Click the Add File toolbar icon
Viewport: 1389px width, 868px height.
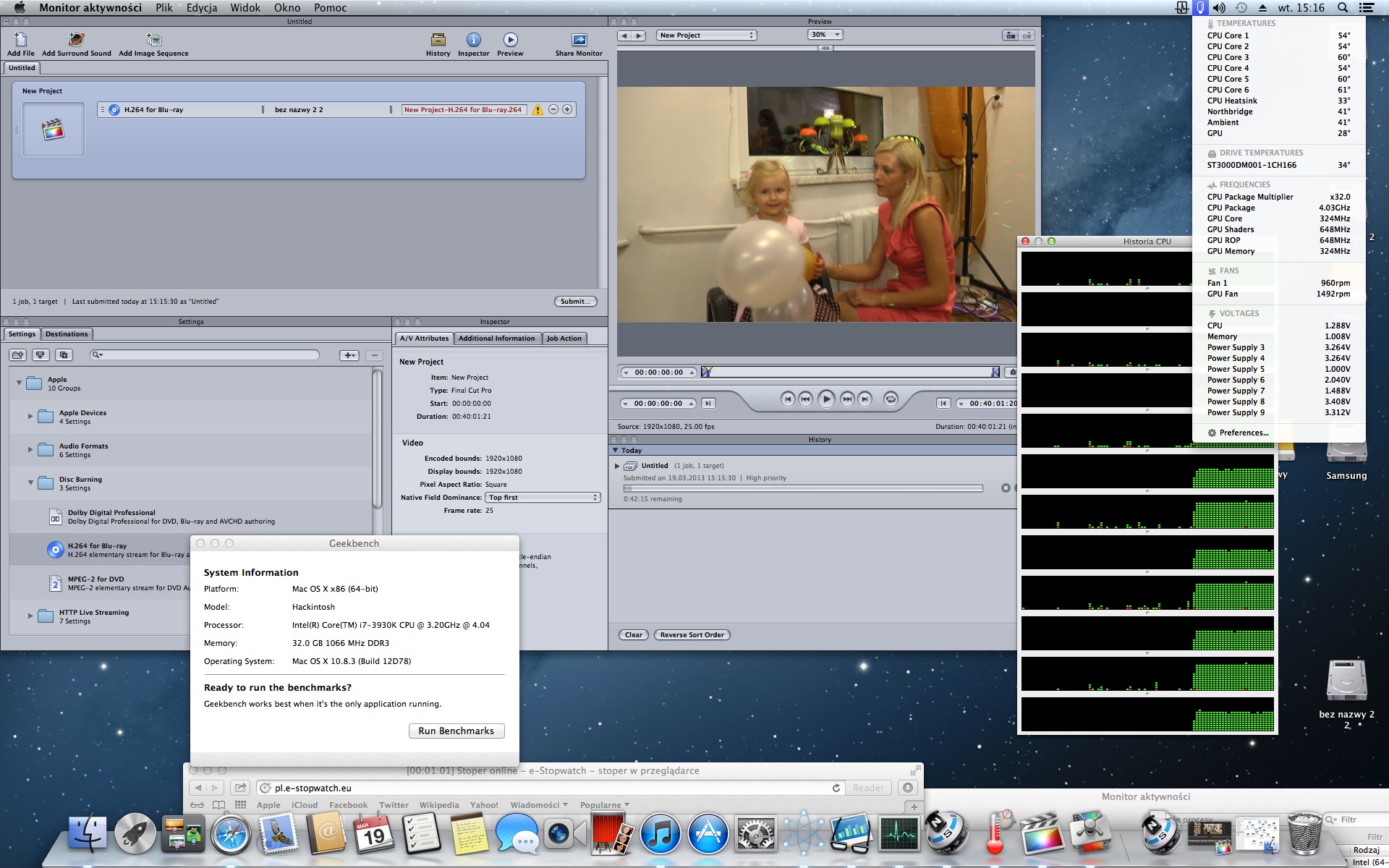(x=20, y=40)
